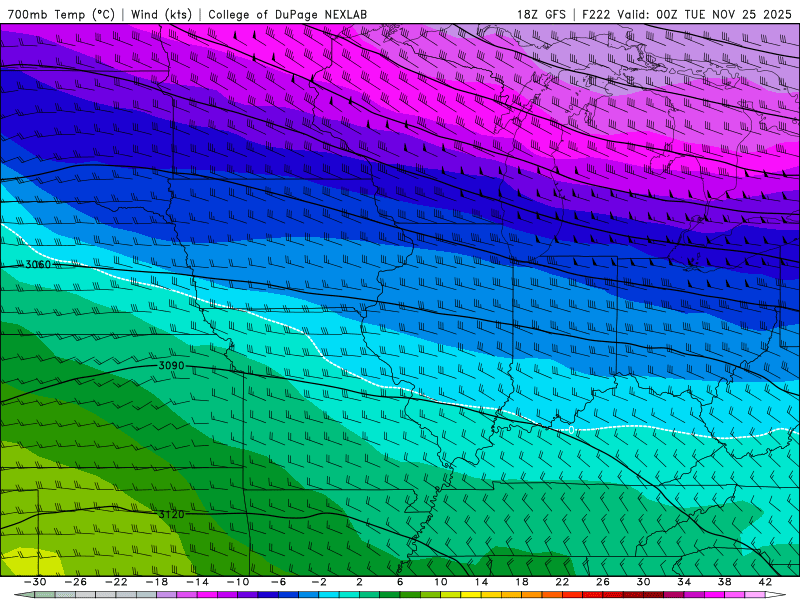
Task: Click the -26 colorbar tick label
Action: [x=76, y=582]
